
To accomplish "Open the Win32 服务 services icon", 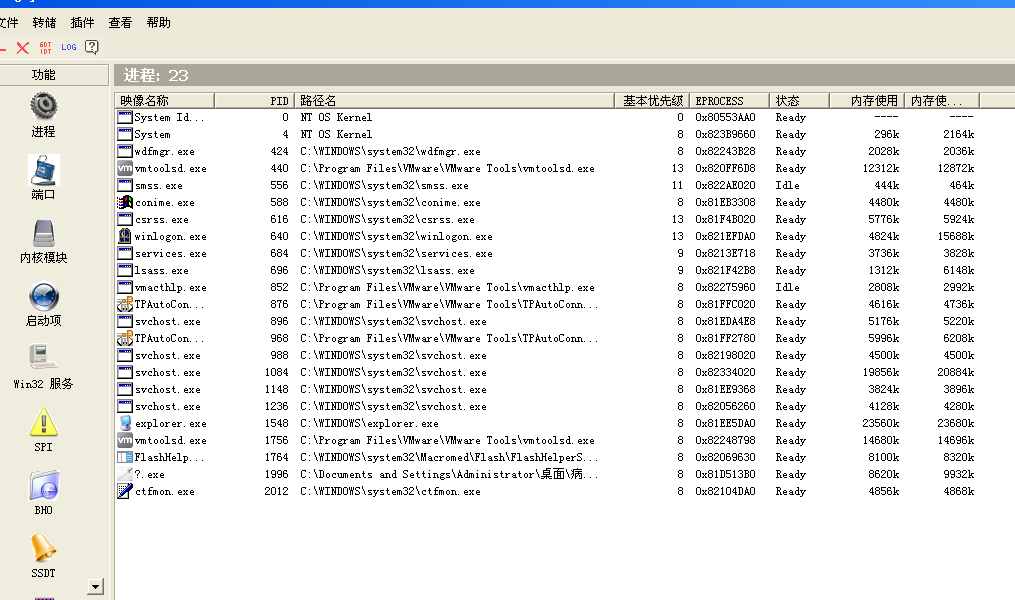I will [x=43, y=359].
